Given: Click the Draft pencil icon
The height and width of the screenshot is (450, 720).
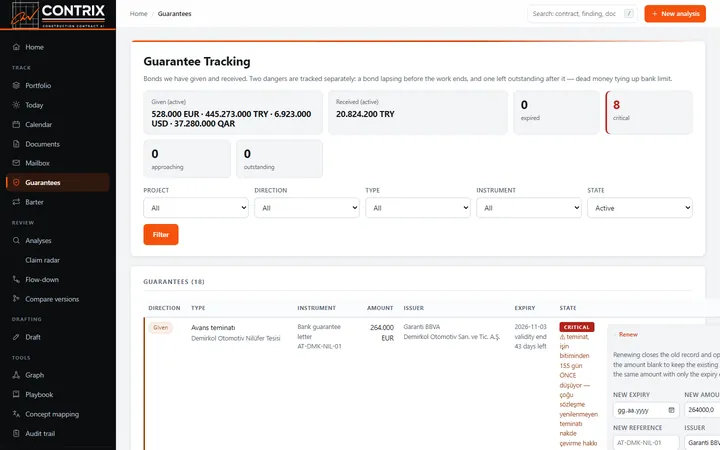Looking at the screenshot, I should [16, 337].
